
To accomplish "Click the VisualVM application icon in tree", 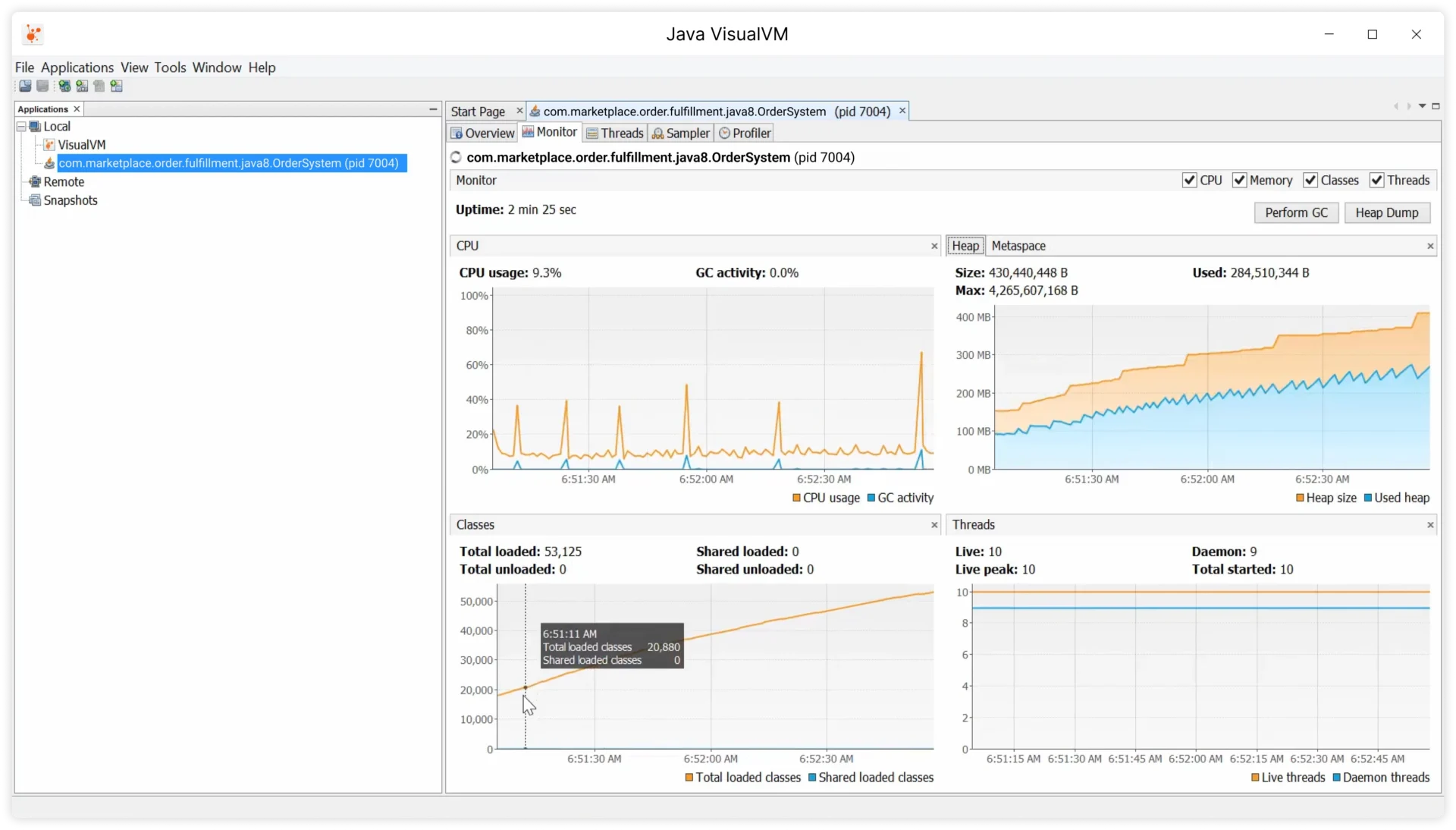I will [49, 145].
